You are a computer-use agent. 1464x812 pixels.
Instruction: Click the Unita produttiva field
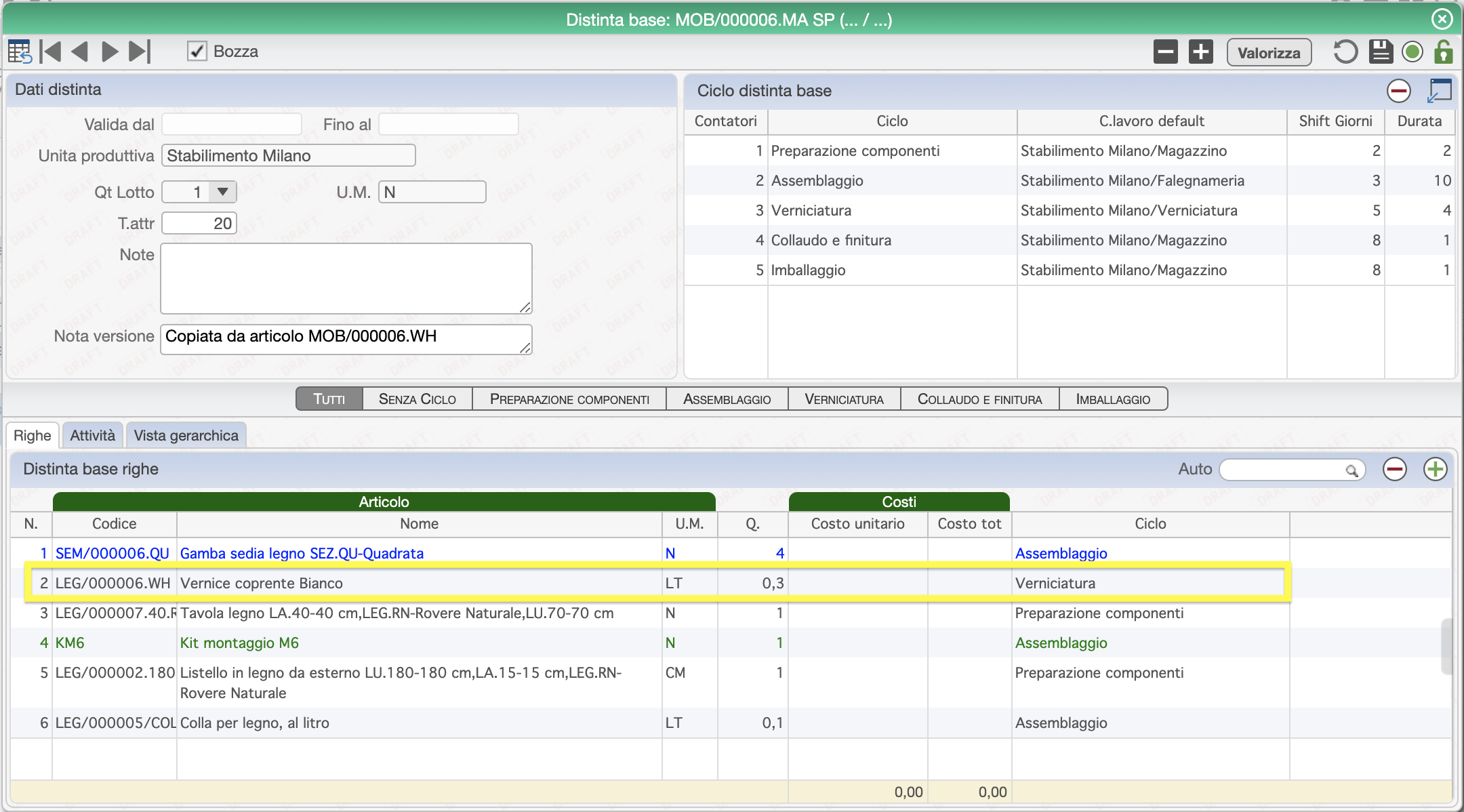(x=289, y=156)
